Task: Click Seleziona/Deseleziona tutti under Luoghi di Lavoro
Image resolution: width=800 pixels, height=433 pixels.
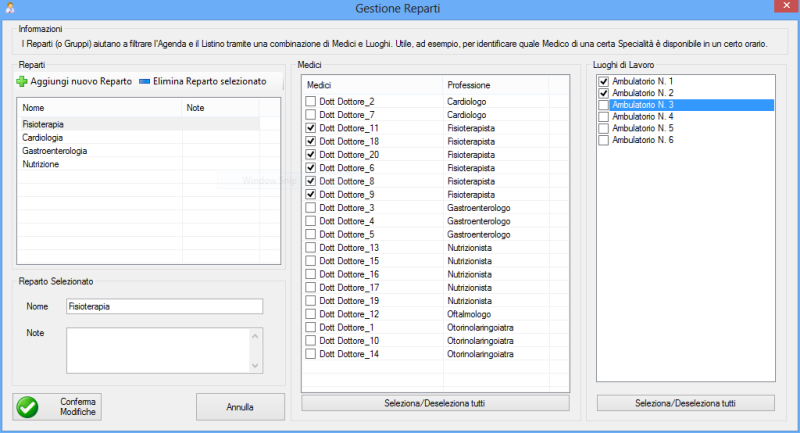Action: [x=686, y=403]
